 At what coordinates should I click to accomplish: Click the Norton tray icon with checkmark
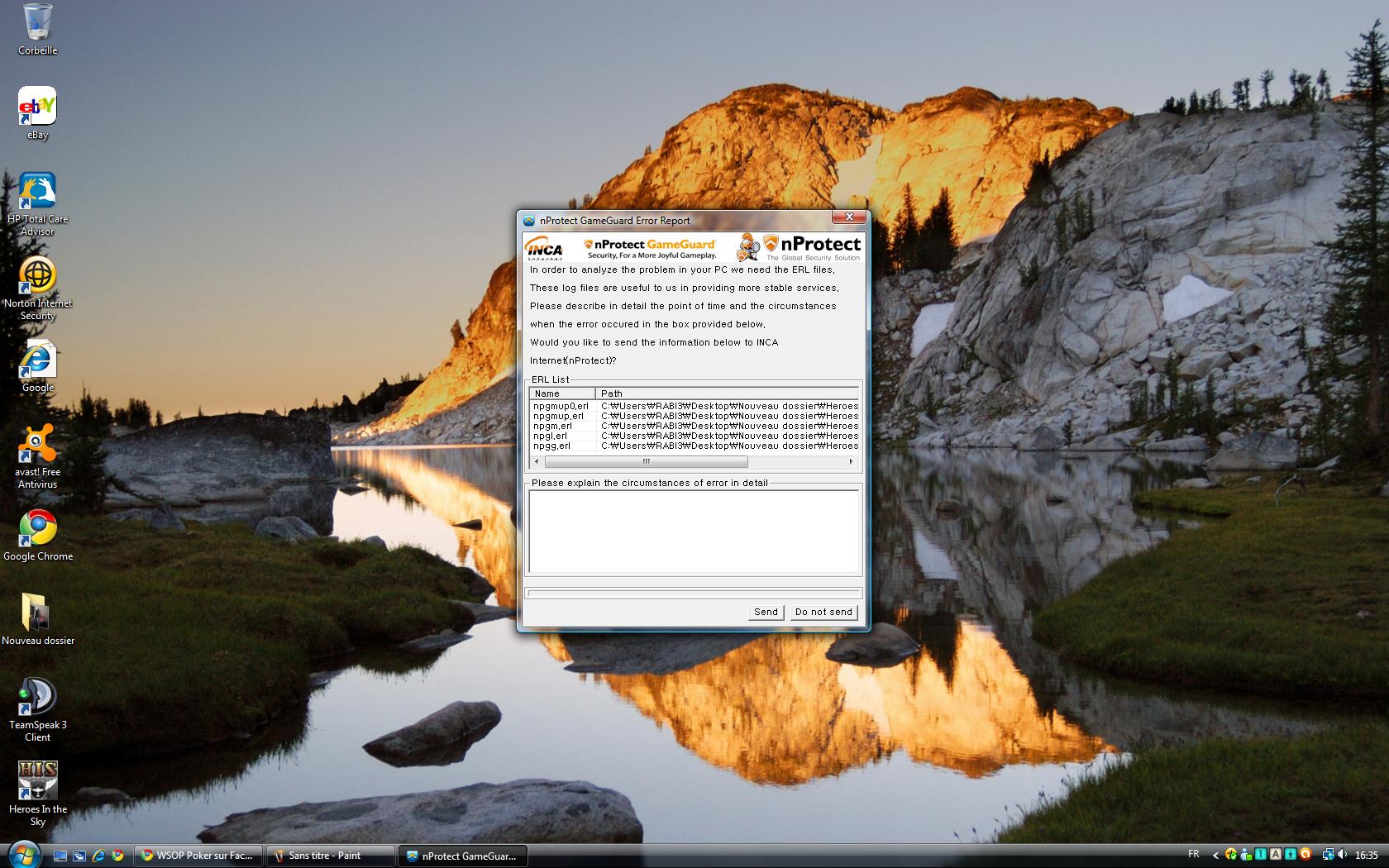[x=1231, y=854]
